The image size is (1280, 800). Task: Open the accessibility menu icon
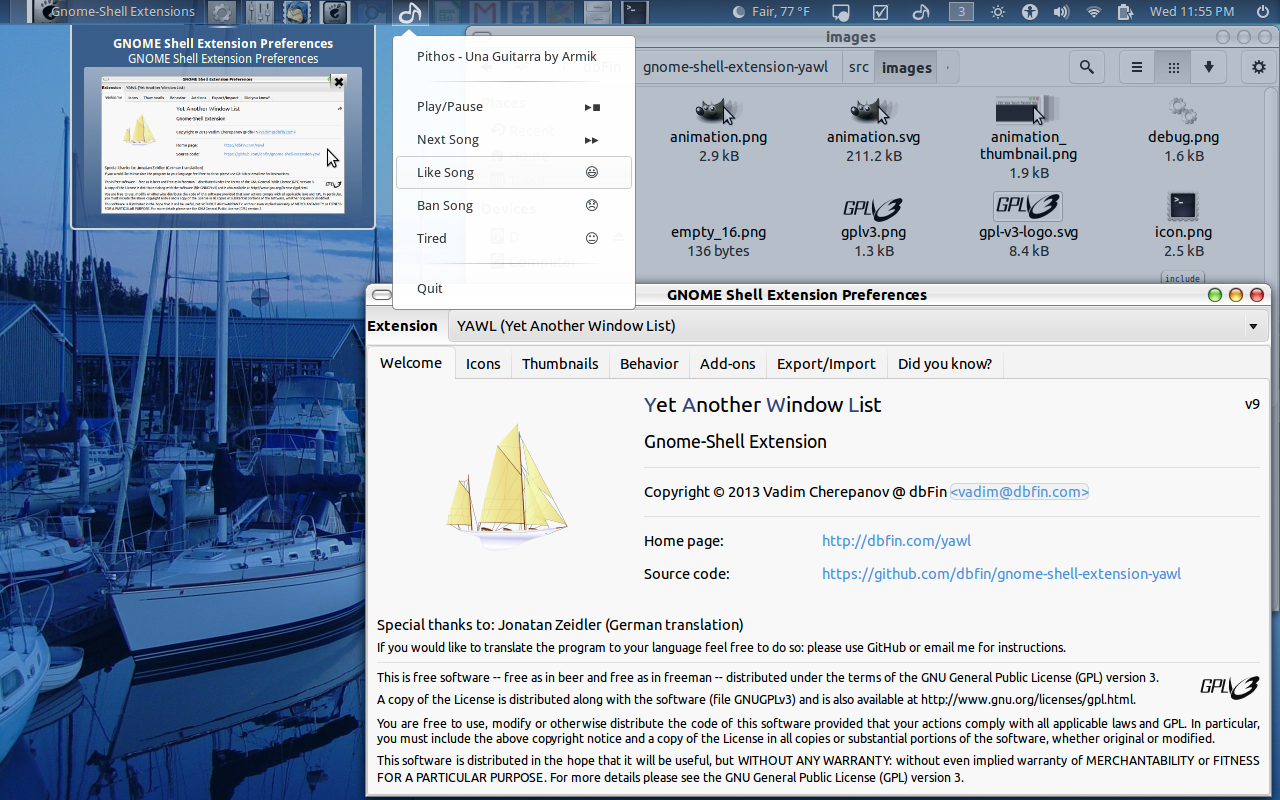coord(1031,12)
